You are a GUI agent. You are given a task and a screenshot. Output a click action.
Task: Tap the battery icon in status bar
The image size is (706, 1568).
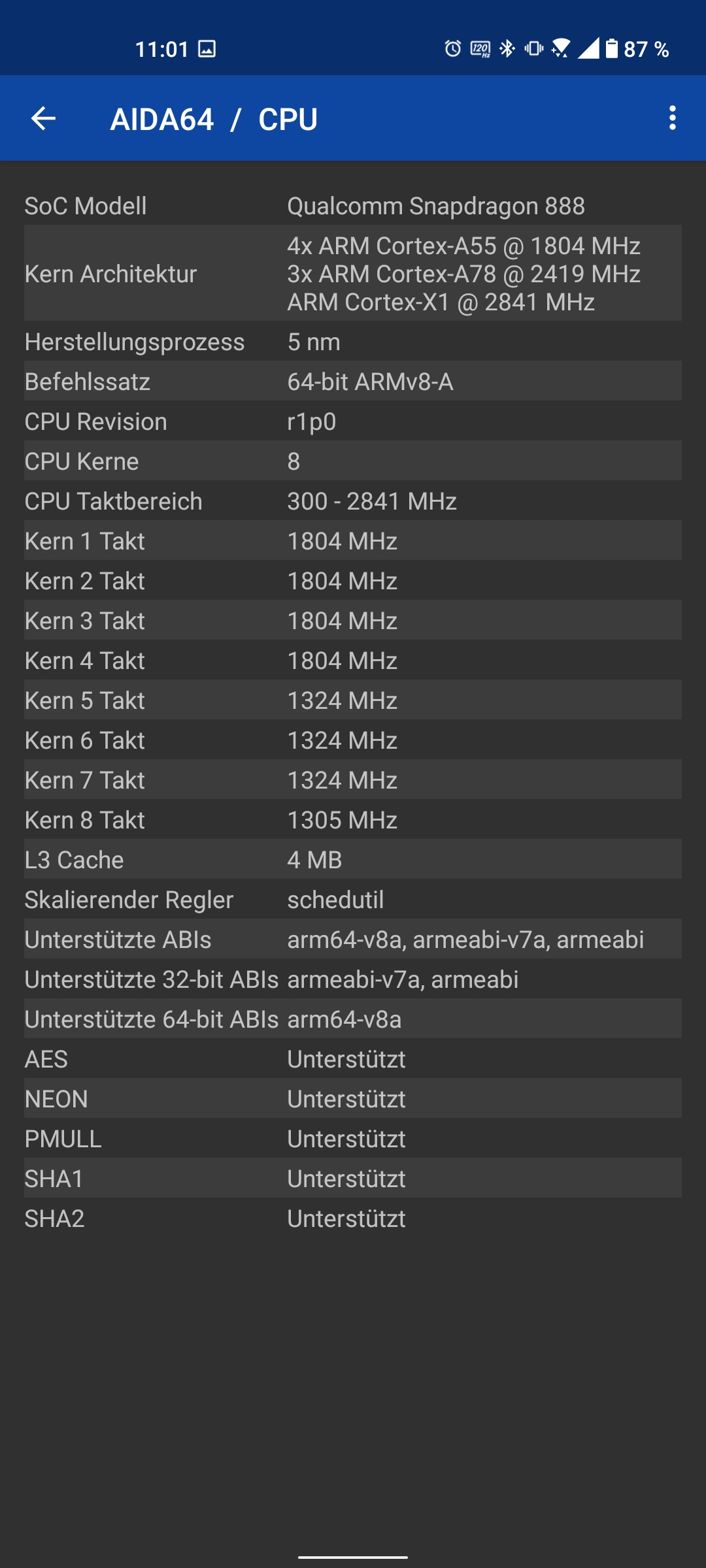(x=611, y=48)
